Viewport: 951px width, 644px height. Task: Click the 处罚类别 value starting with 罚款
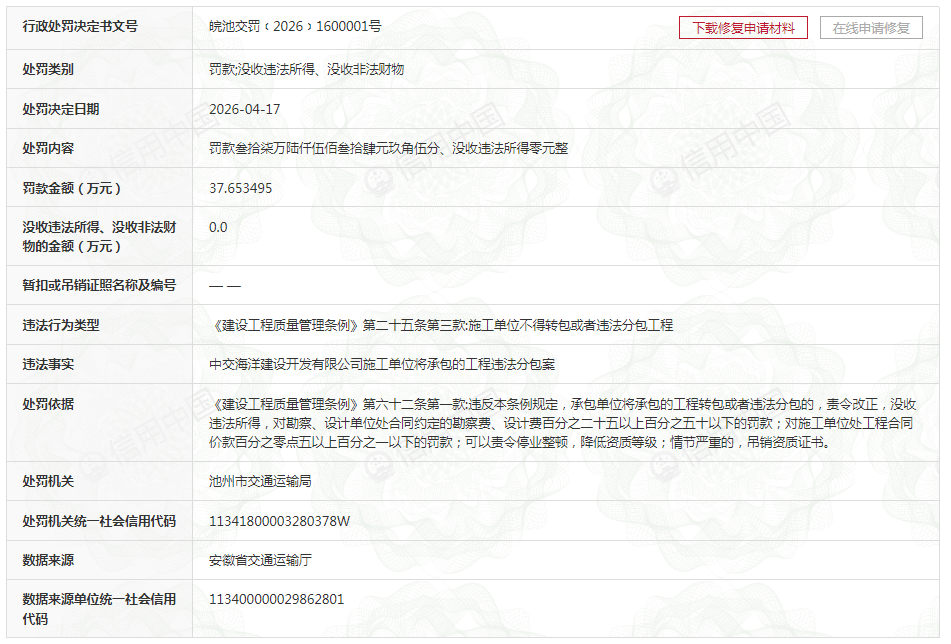point(306,70)
